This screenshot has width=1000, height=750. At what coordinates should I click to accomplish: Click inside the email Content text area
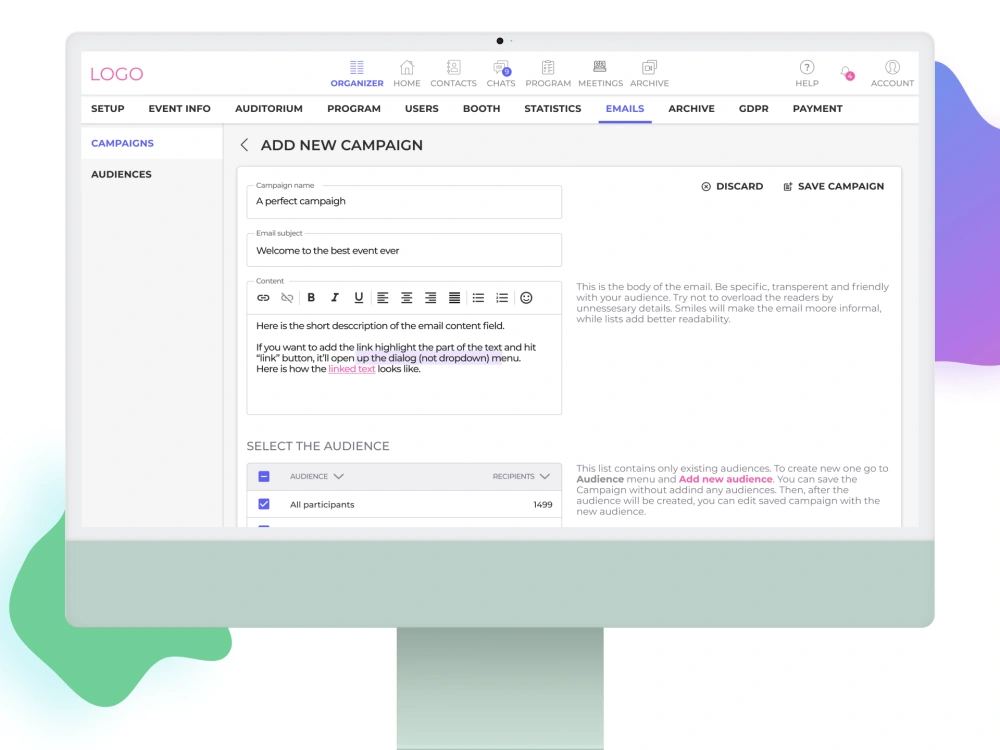coord(404,364)
